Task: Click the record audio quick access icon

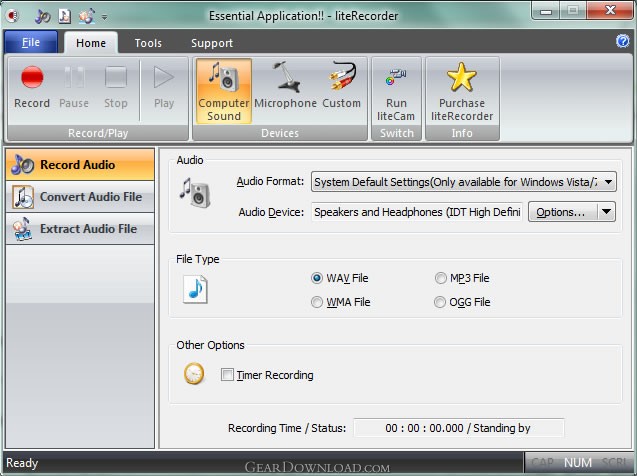Action: pos(43,16)
